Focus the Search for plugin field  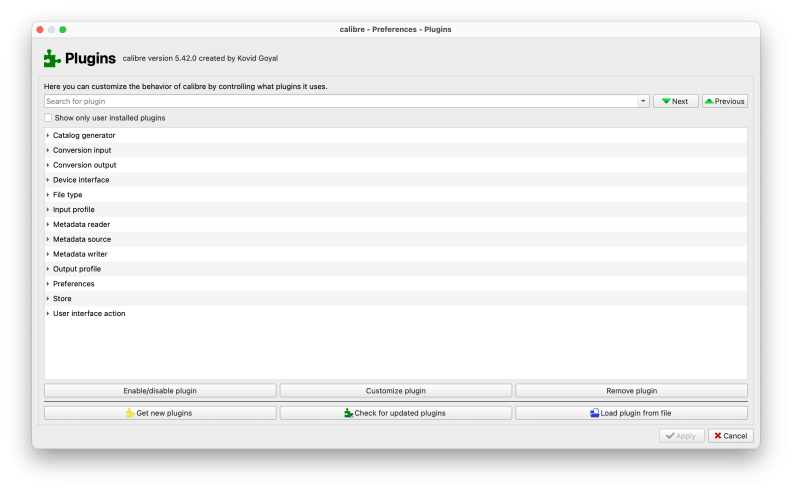tap(341, 101)
